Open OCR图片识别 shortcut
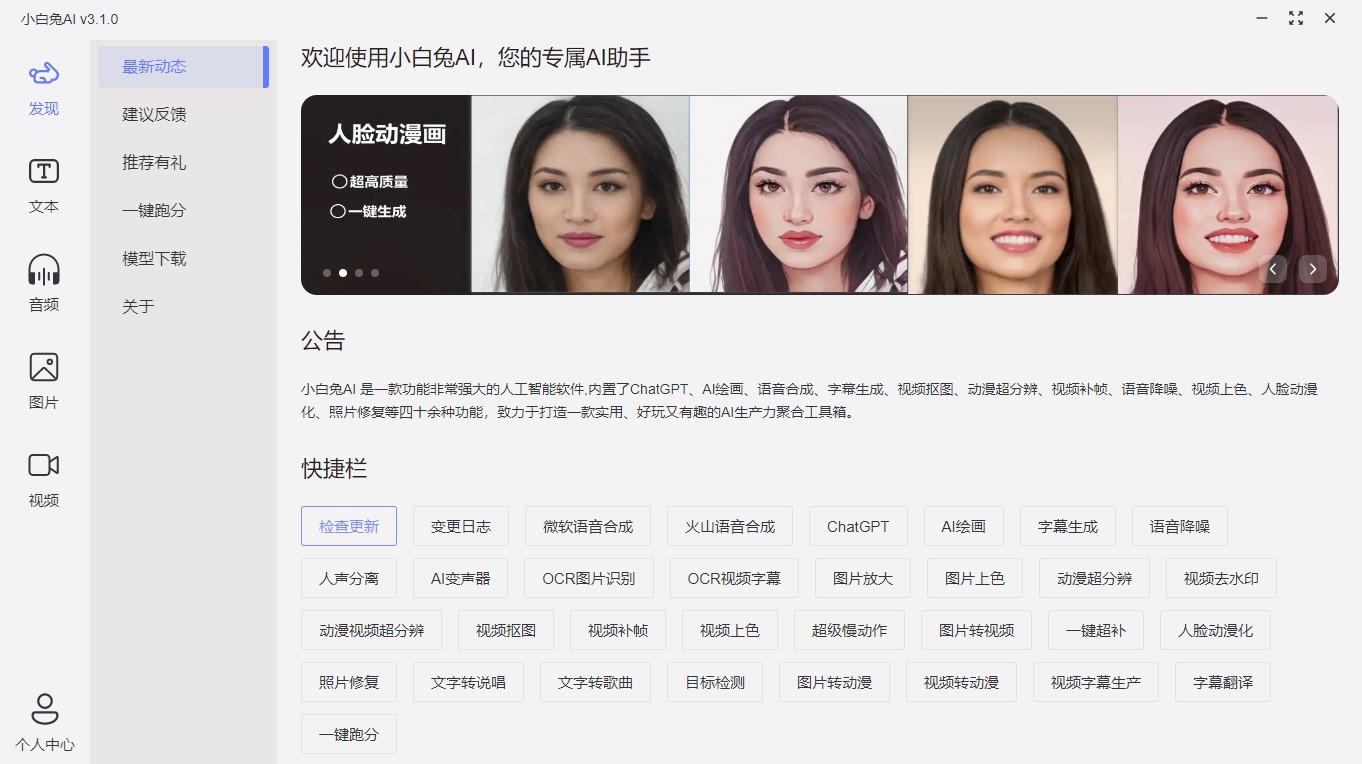 tap(589, 578)
